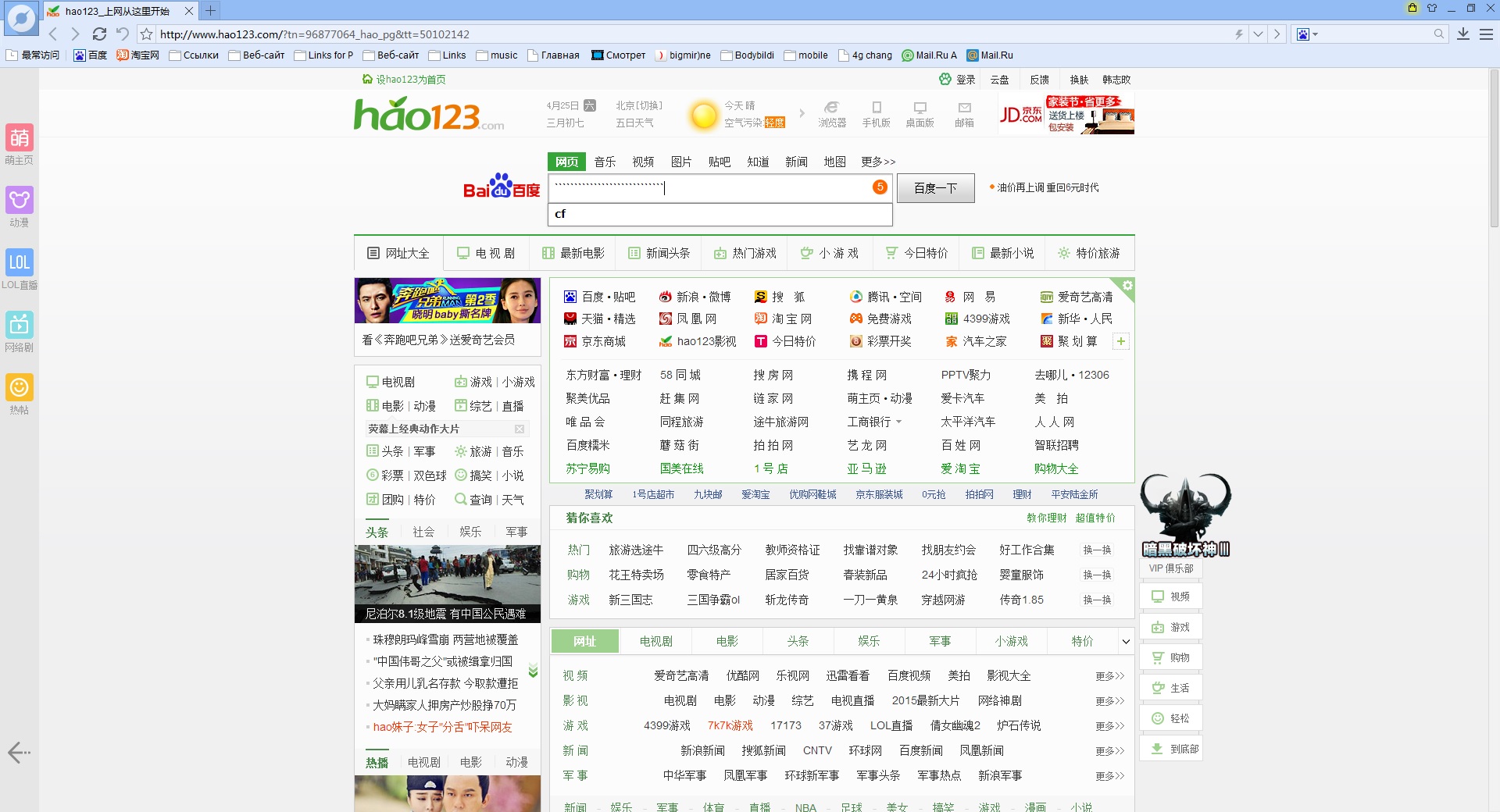Expand address bar history dropdown
Viewport: 1500px width, 812px height.
click(1258, 34)
